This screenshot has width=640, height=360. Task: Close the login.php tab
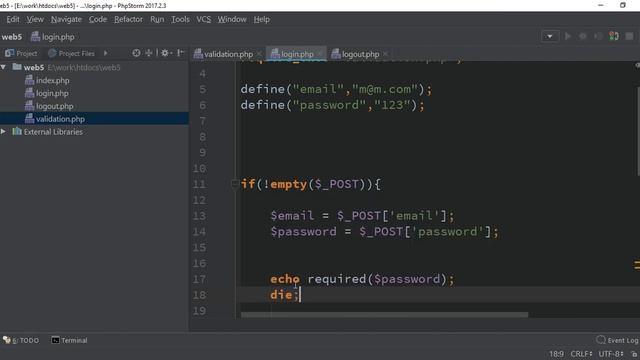[x=320, y=54]
